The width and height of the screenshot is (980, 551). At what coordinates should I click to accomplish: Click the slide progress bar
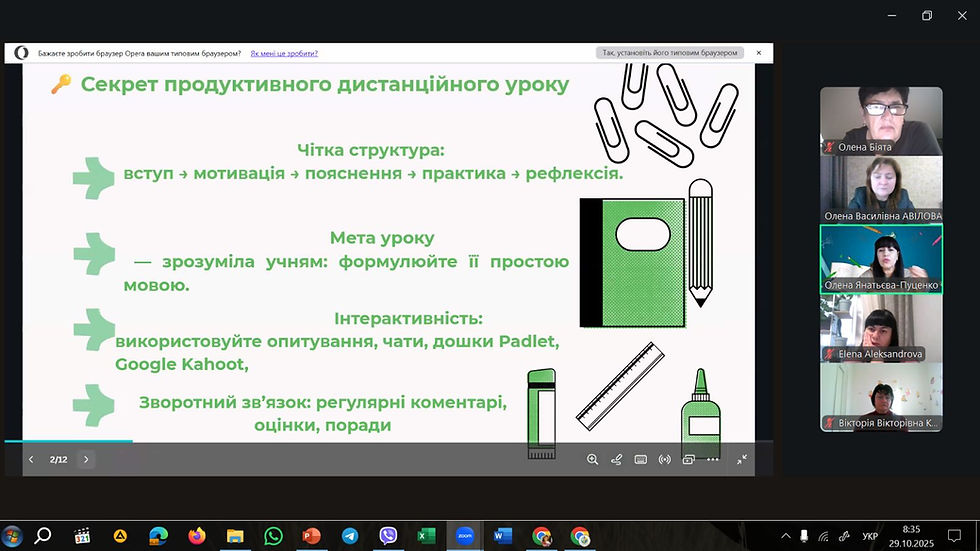389,441
